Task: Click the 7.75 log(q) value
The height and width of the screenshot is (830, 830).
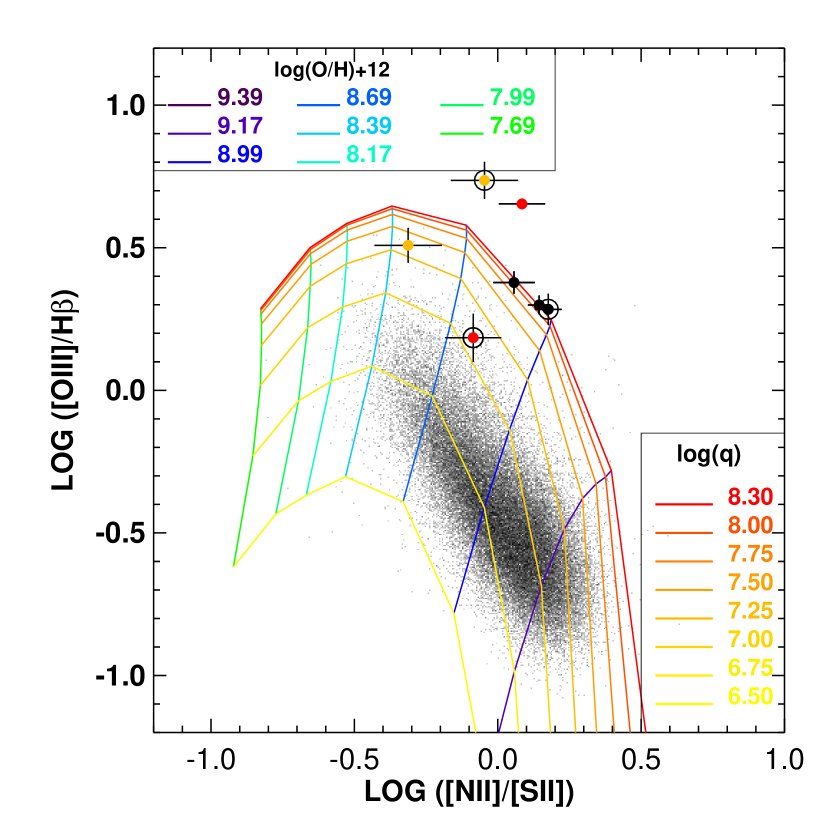Action: [x=750, y=554]
